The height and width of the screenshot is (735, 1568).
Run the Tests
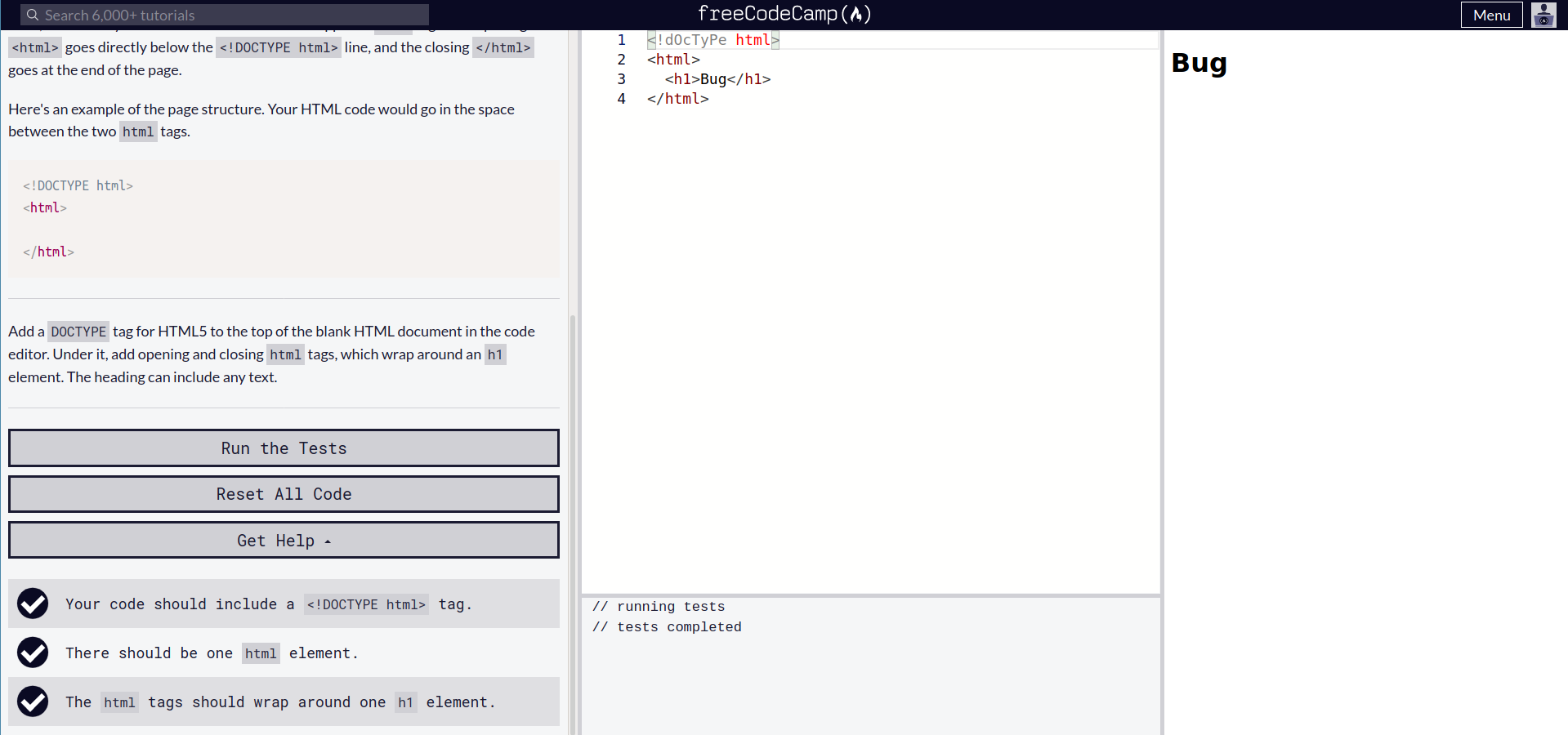pos(284,448)
